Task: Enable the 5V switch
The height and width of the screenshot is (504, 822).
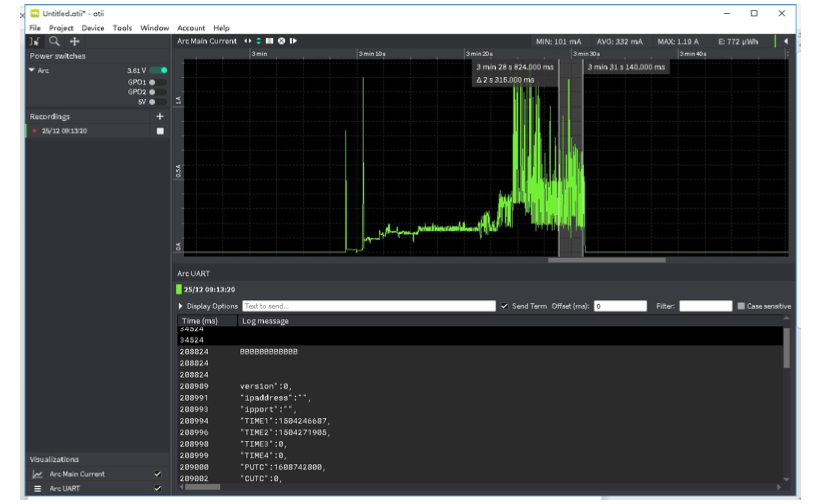Action: coord(158,102)
